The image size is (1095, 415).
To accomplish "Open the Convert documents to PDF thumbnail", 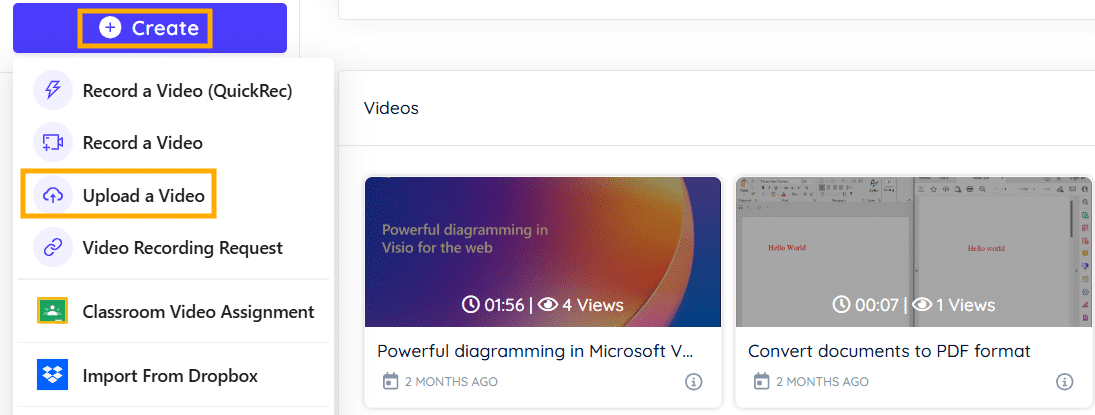I will 913,252.
